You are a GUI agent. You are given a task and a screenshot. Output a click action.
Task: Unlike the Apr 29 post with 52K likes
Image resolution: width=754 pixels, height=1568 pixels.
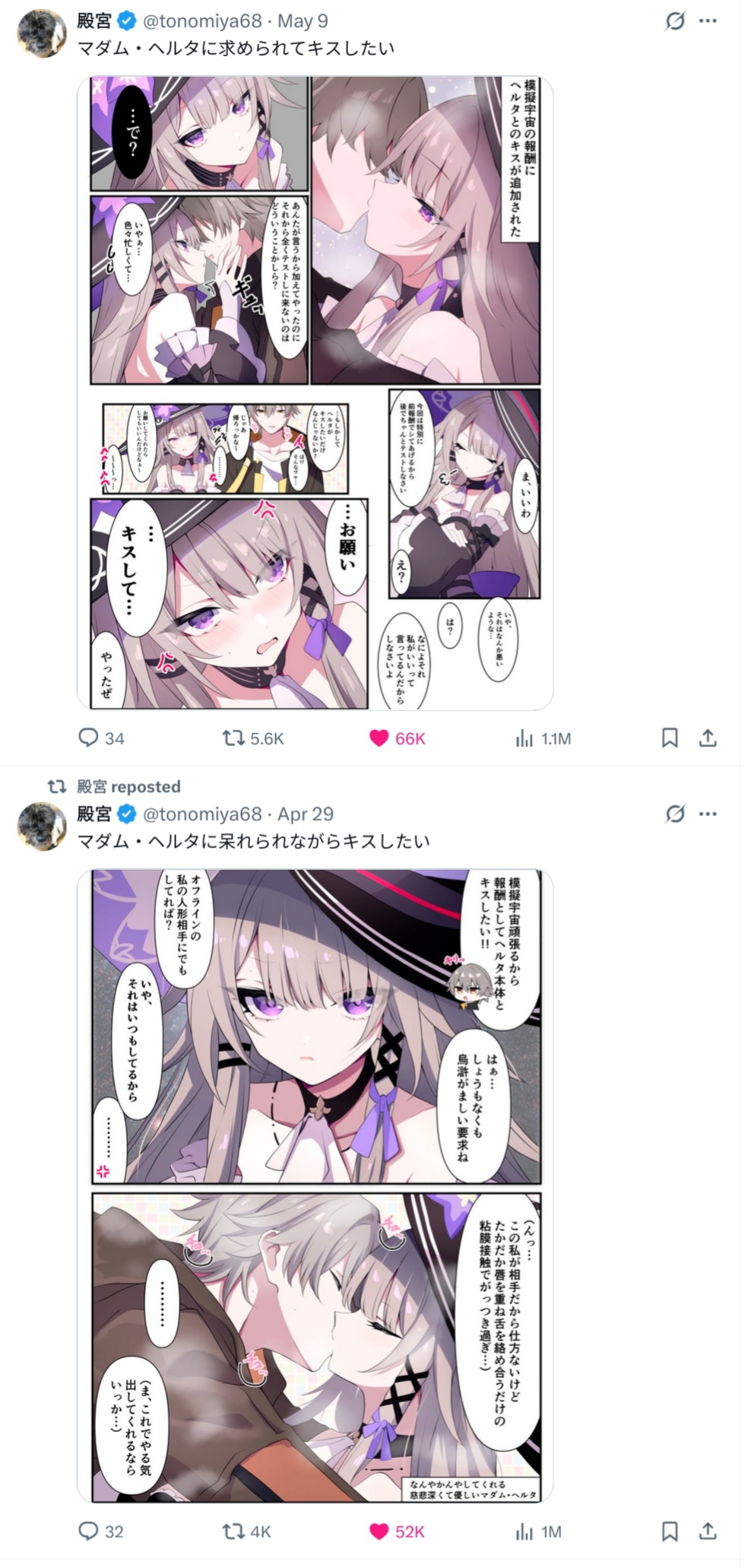click(x=398, y=1531)
